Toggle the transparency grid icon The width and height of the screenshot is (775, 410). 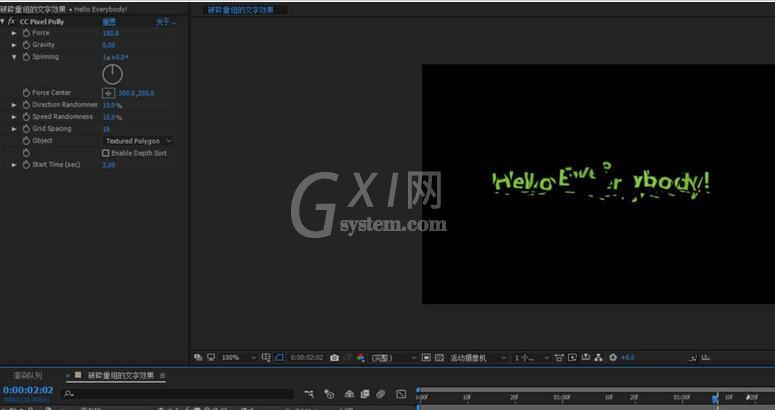tap(439, 358)
